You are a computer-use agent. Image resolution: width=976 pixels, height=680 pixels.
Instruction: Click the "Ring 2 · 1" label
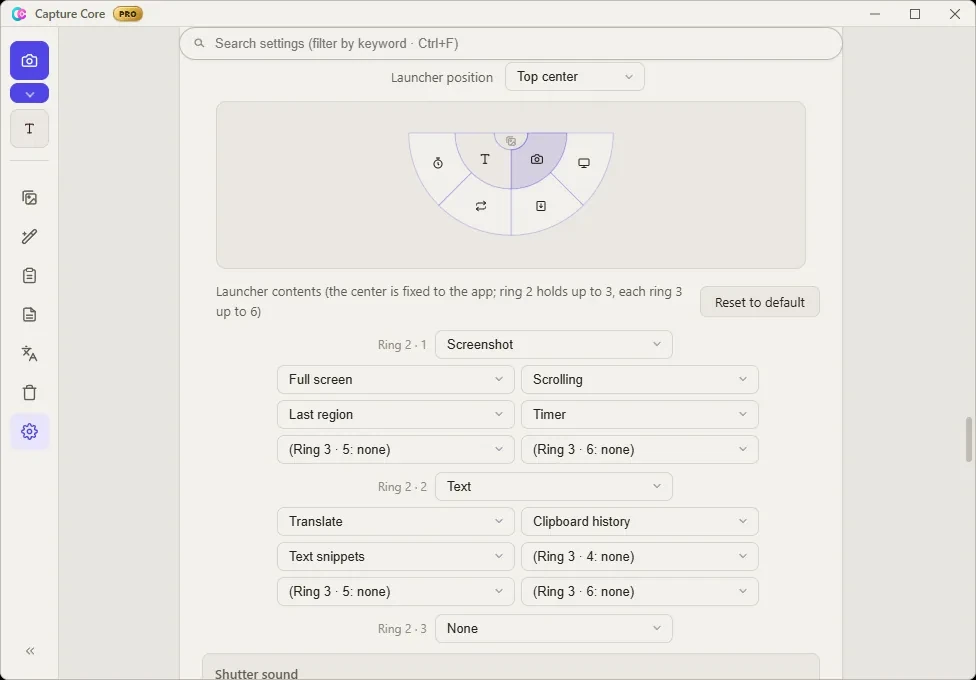pos(402,344)
